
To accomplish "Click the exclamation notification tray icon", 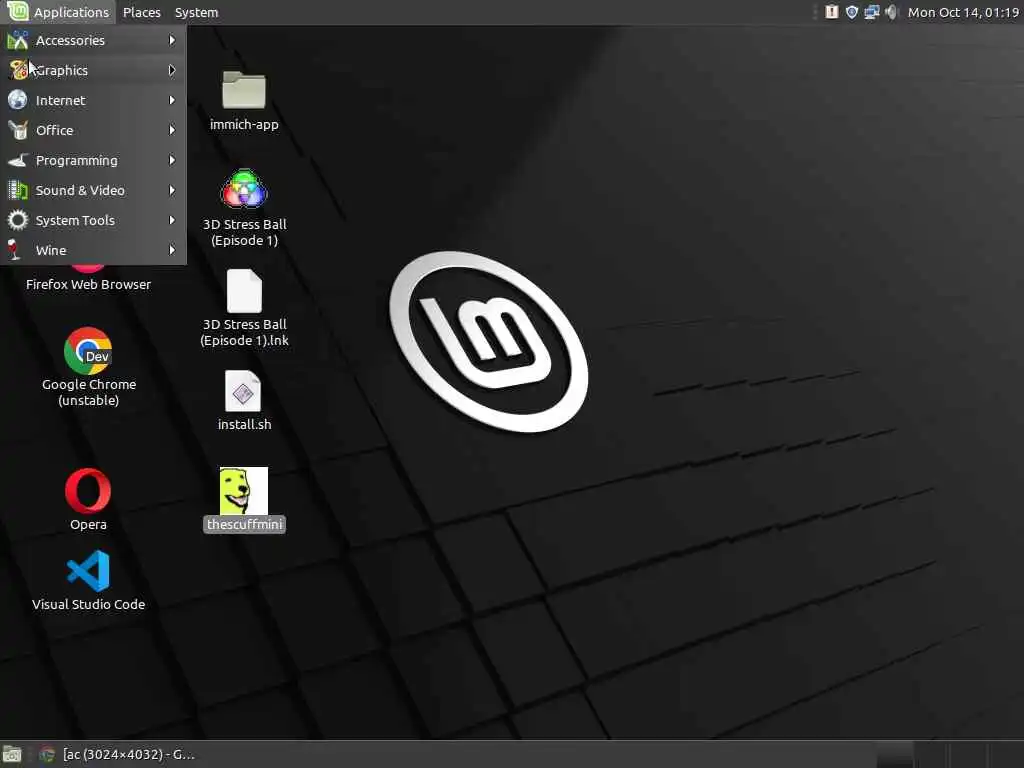I will (831, 12).
